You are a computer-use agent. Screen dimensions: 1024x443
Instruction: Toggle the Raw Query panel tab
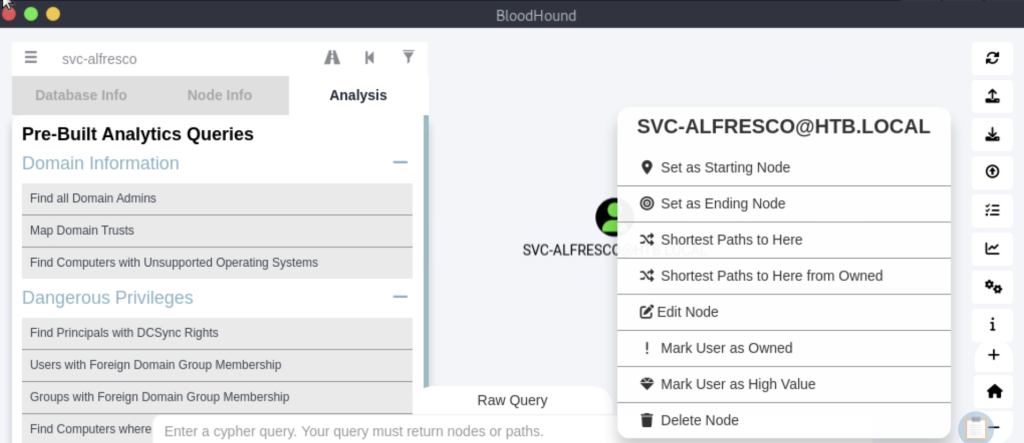tap(512, 401)
